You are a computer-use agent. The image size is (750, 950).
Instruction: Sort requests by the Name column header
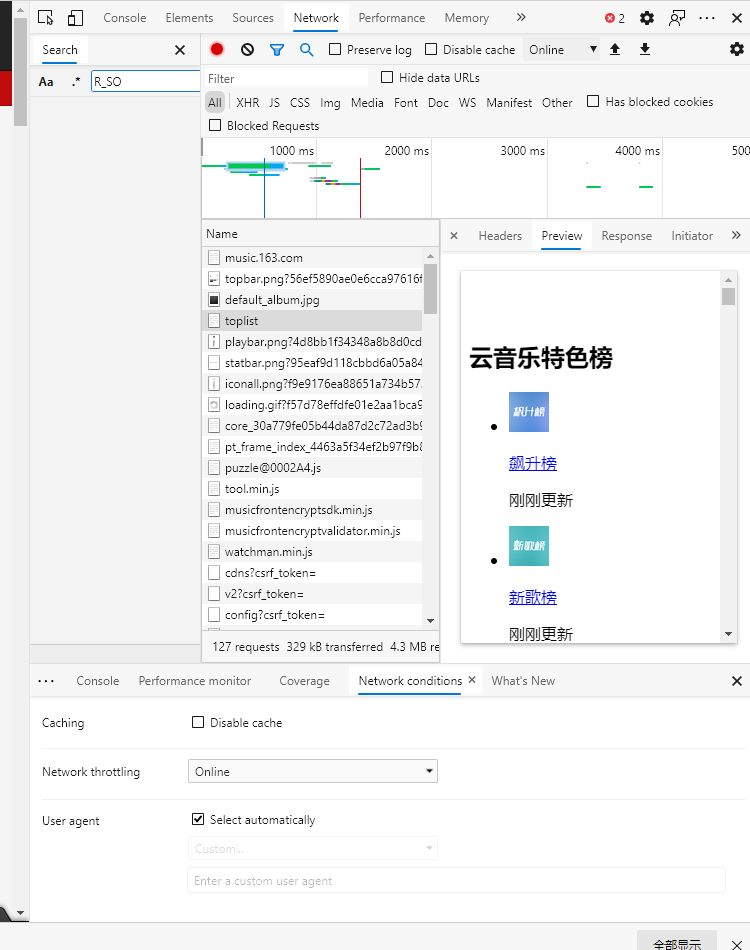(320, 234)
